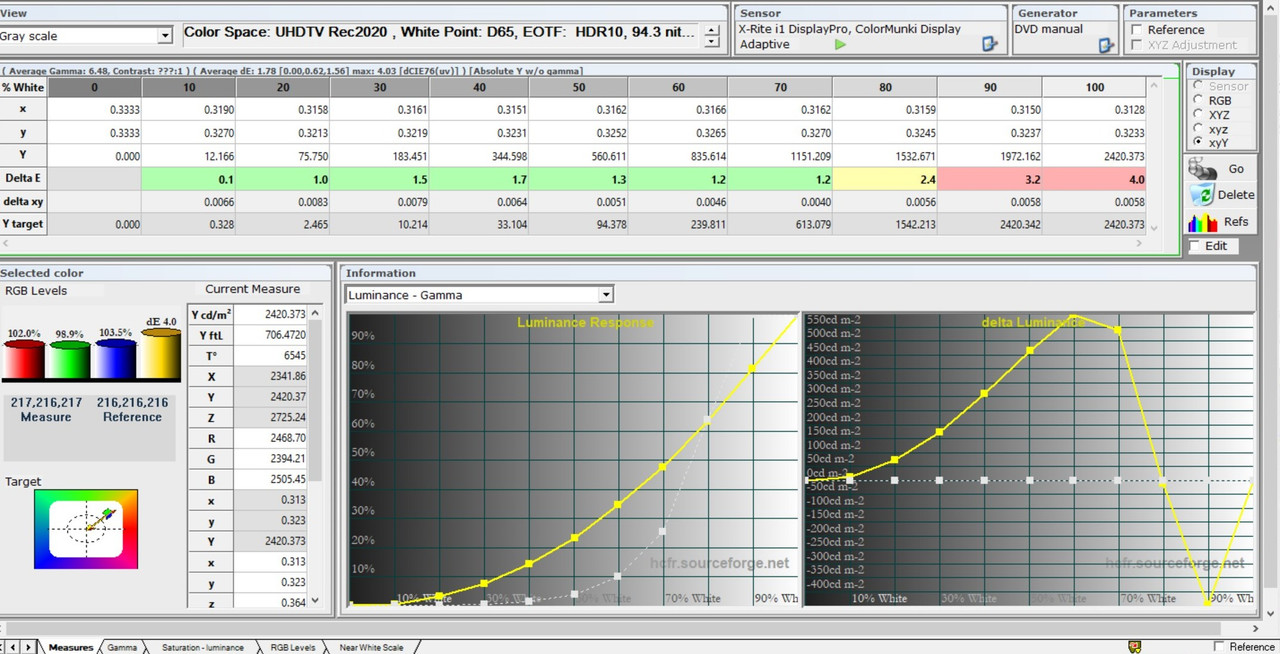Select the 0 % White column header
This screenshot has height=654, width=1280.
point(95,87)
